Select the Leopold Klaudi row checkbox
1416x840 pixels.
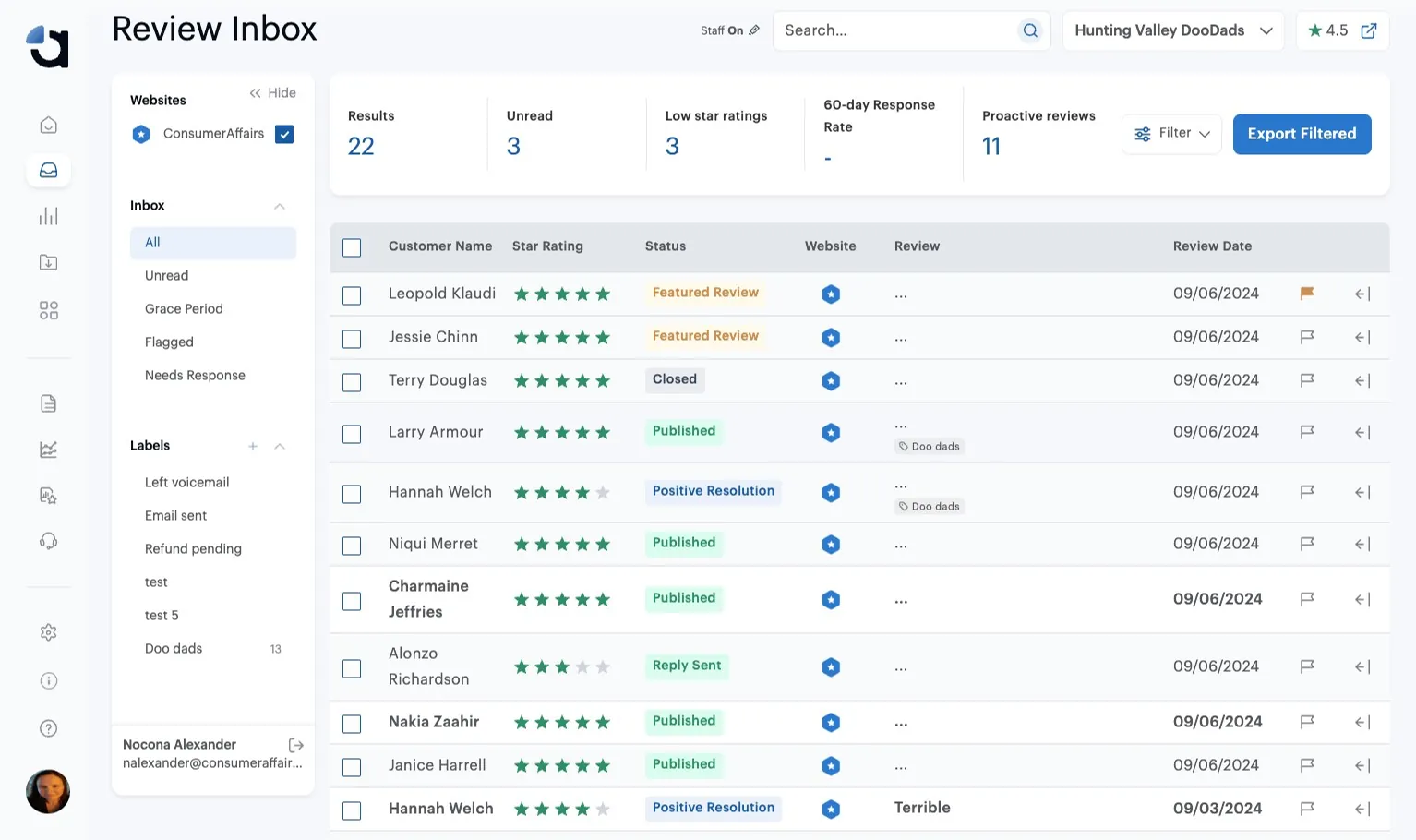tap(352, 295)
